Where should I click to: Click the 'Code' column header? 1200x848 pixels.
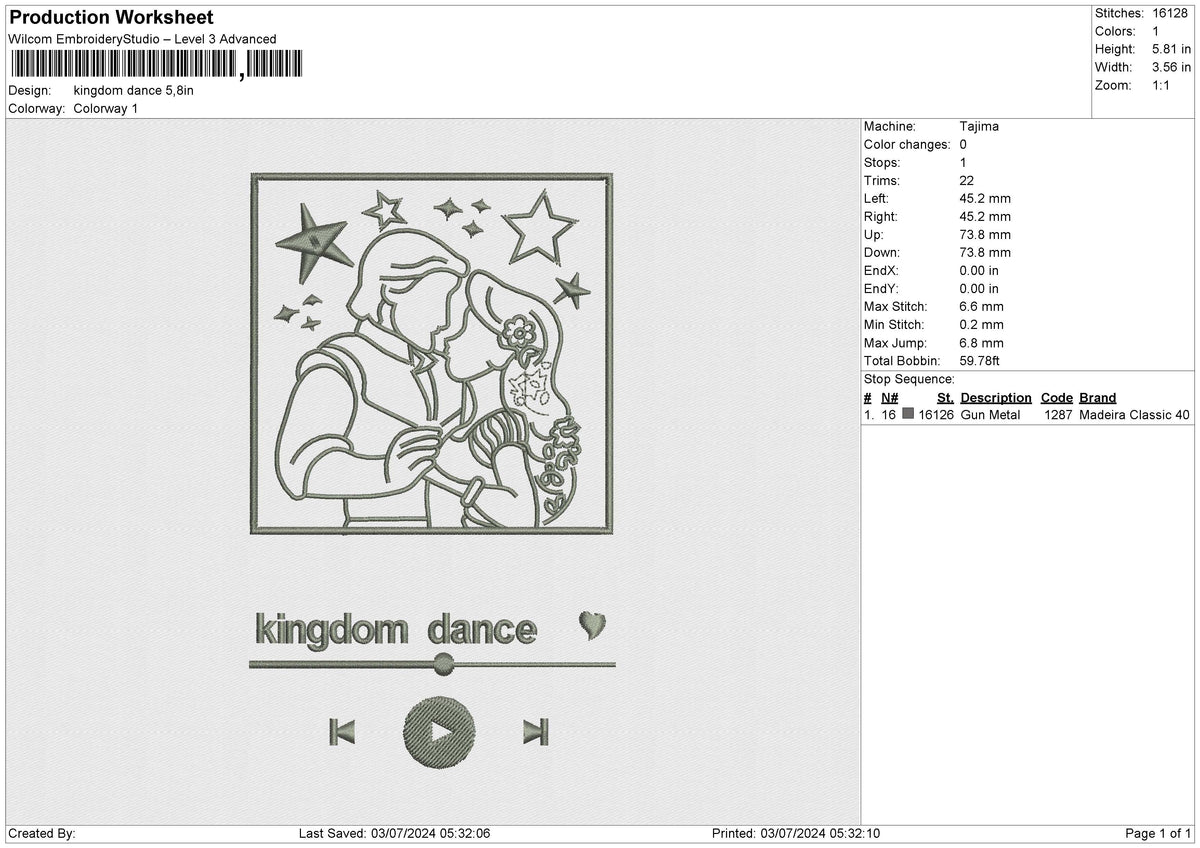[1056, 397]
